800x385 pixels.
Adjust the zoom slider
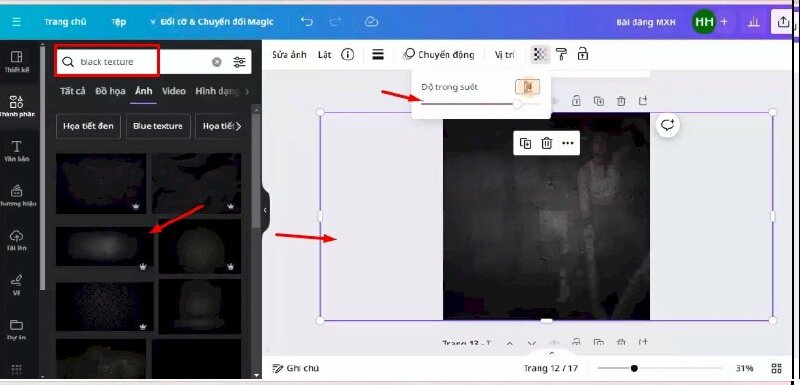click(x=660, y=368)
